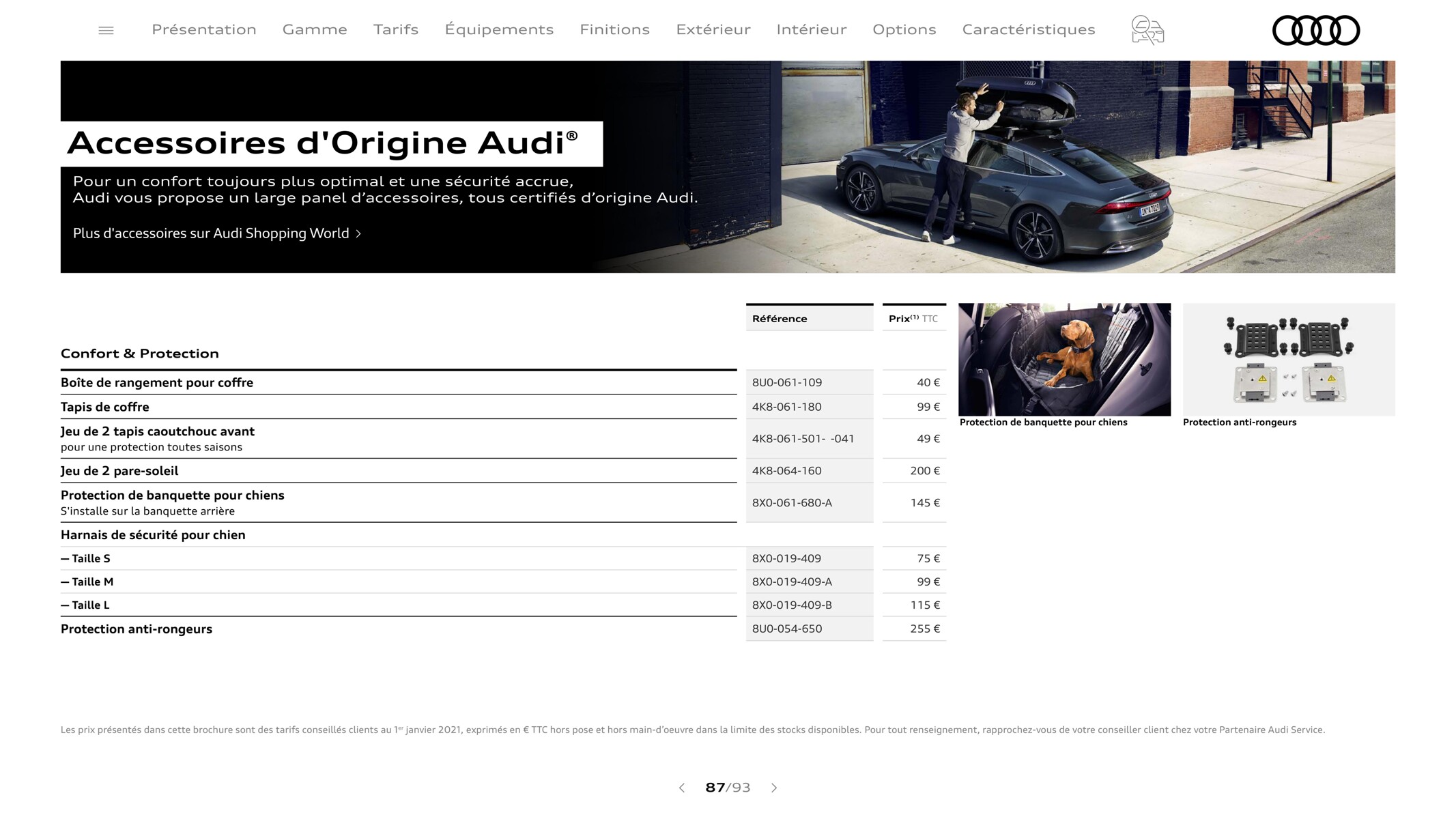Image resolution: width=1456 pixels, height=819 pixels.
Task: Open the Options section
Action: click(904, 29)
